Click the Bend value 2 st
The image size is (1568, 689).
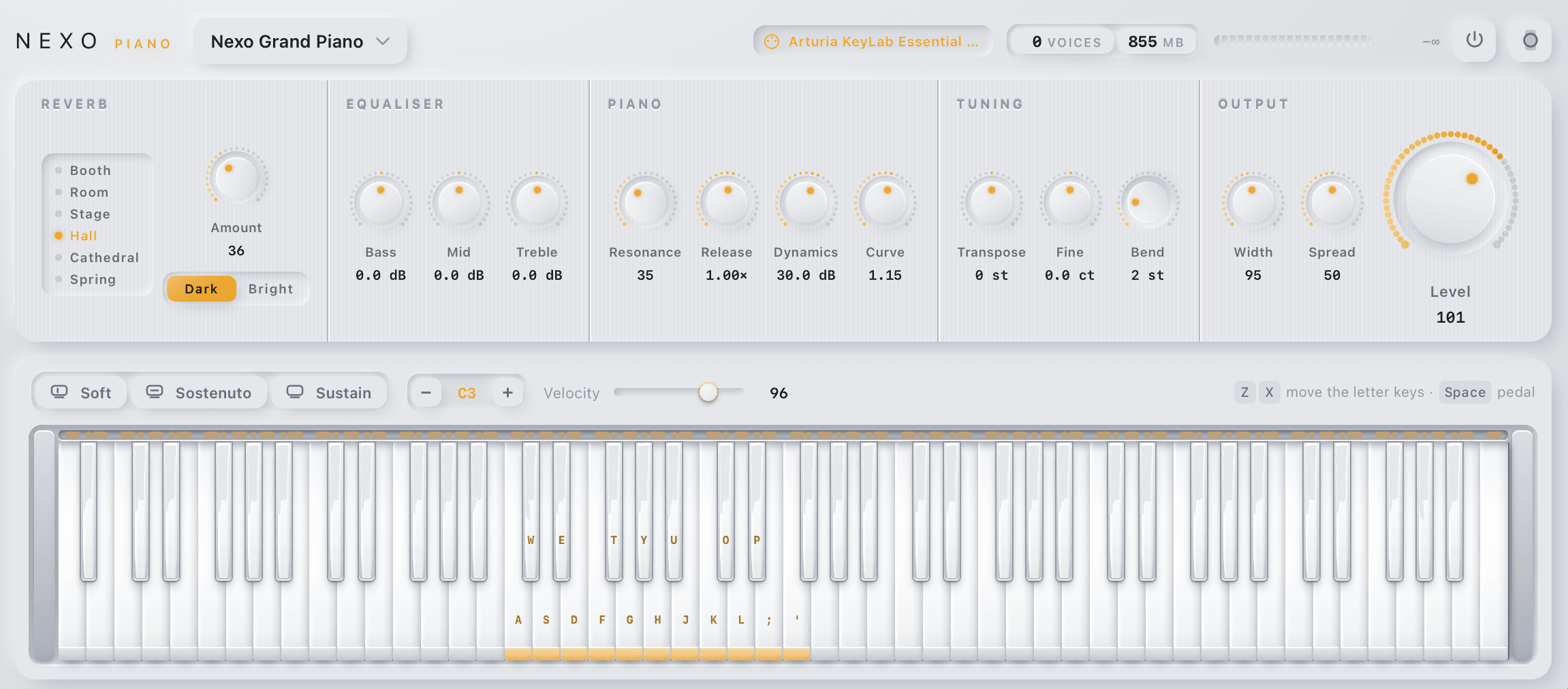tap(1148, 275)
